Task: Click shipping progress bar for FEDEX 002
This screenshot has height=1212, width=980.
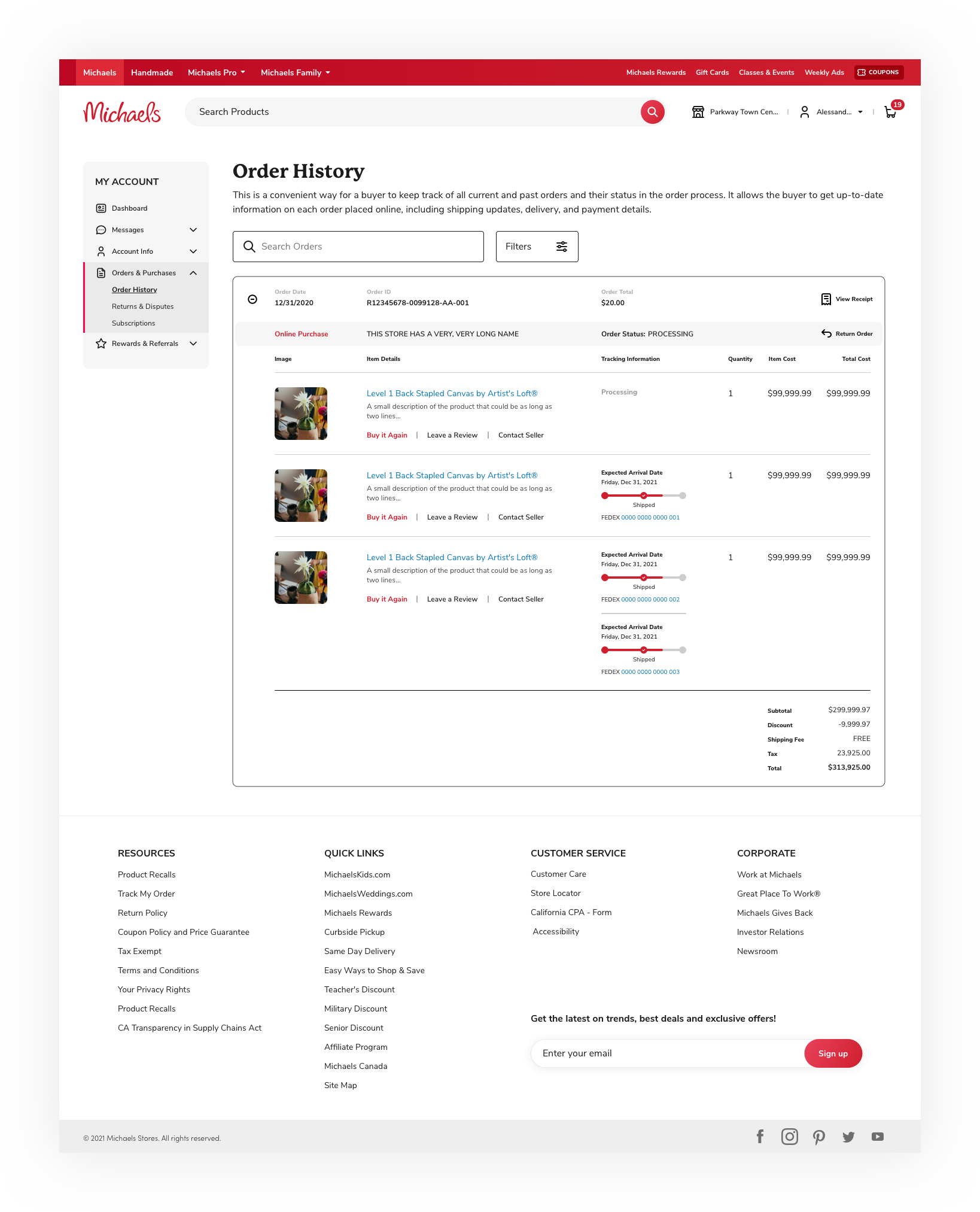Action: pos(644,578)
